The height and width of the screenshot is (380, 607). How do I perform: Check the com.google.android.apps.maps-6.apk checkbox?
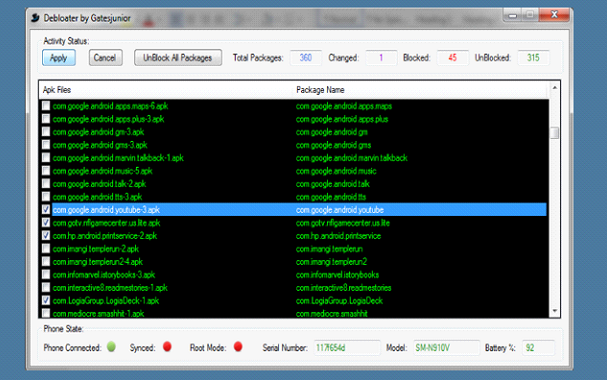46,106
